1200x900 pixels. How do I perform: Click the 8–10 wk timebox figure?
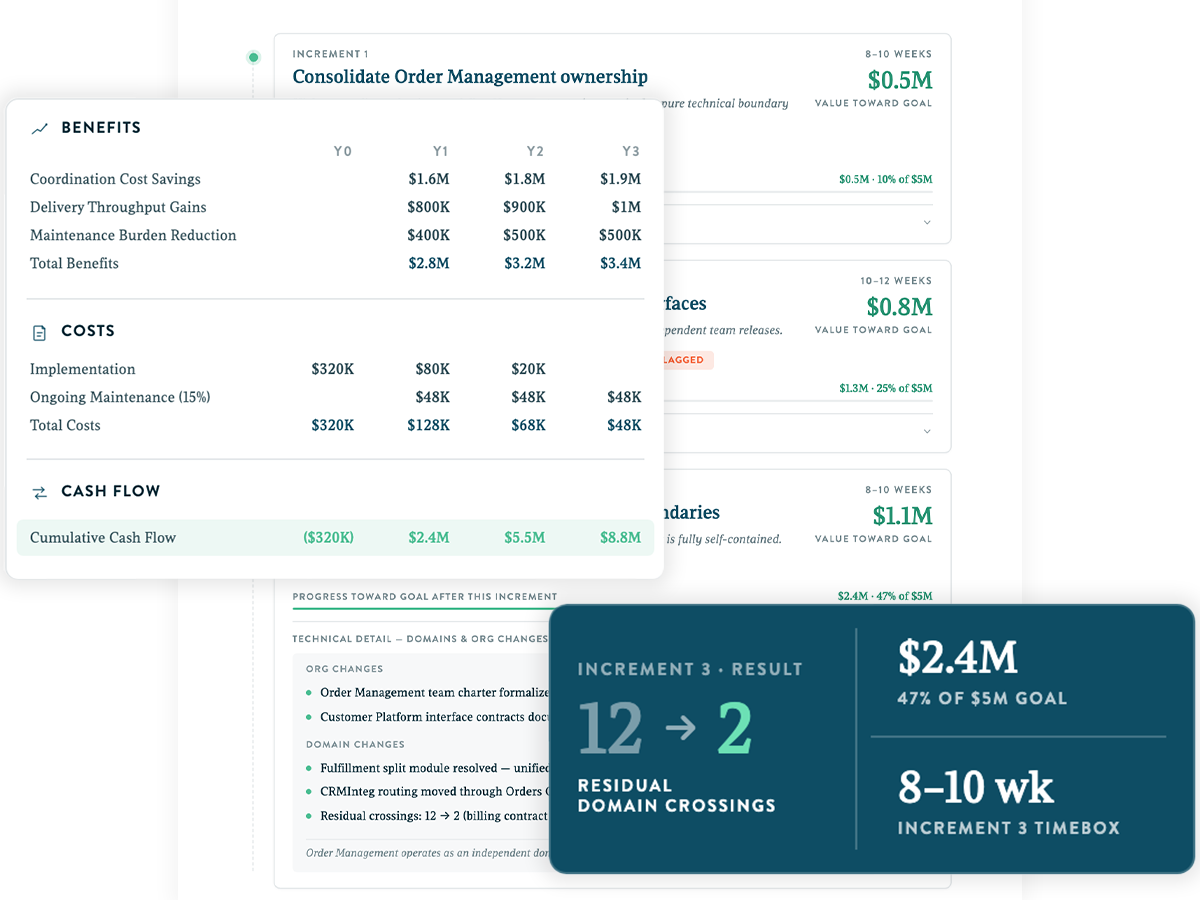(x=976, y=788)
